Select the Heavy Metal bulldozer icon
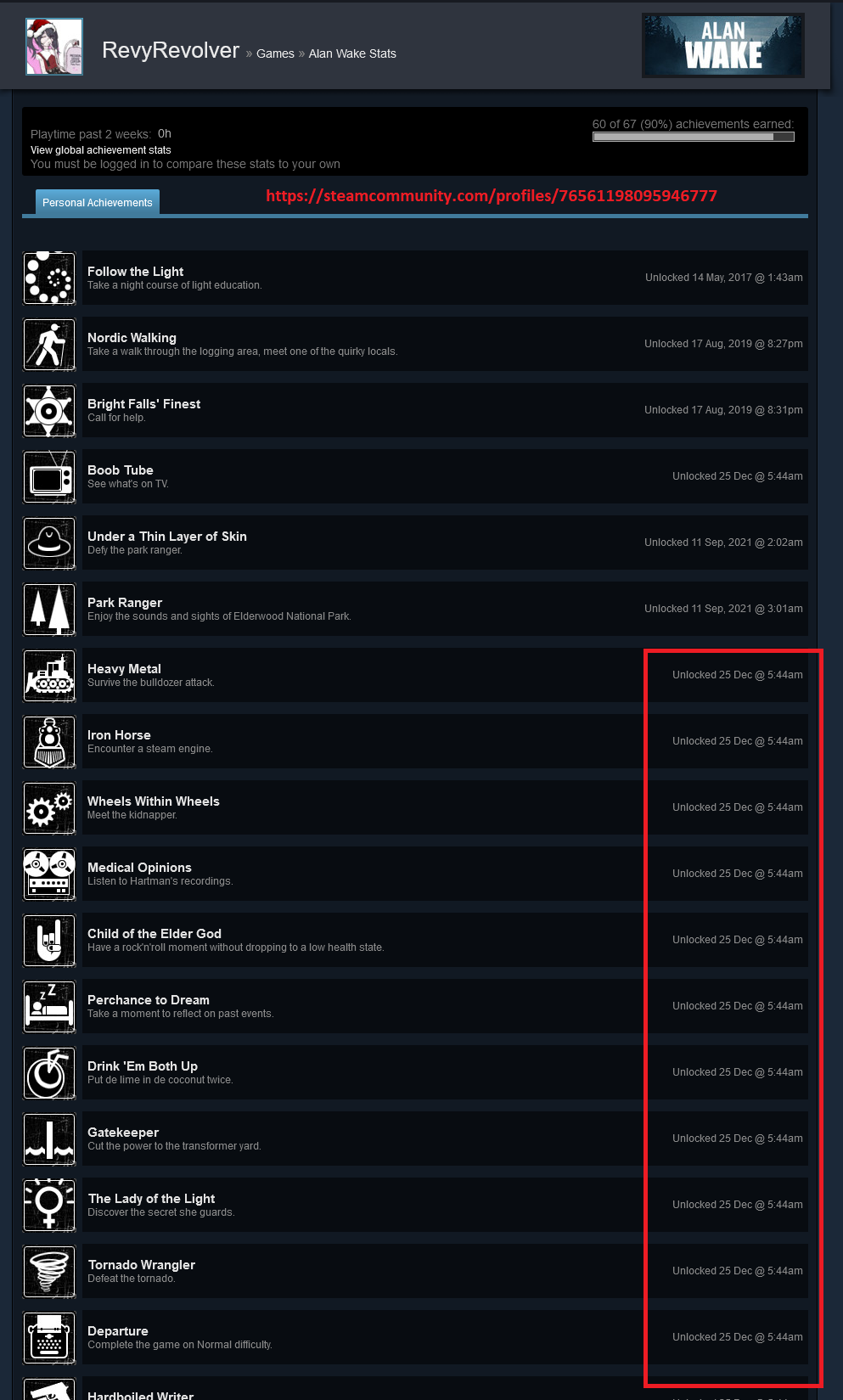843x1400 pixels. [49, 675]
